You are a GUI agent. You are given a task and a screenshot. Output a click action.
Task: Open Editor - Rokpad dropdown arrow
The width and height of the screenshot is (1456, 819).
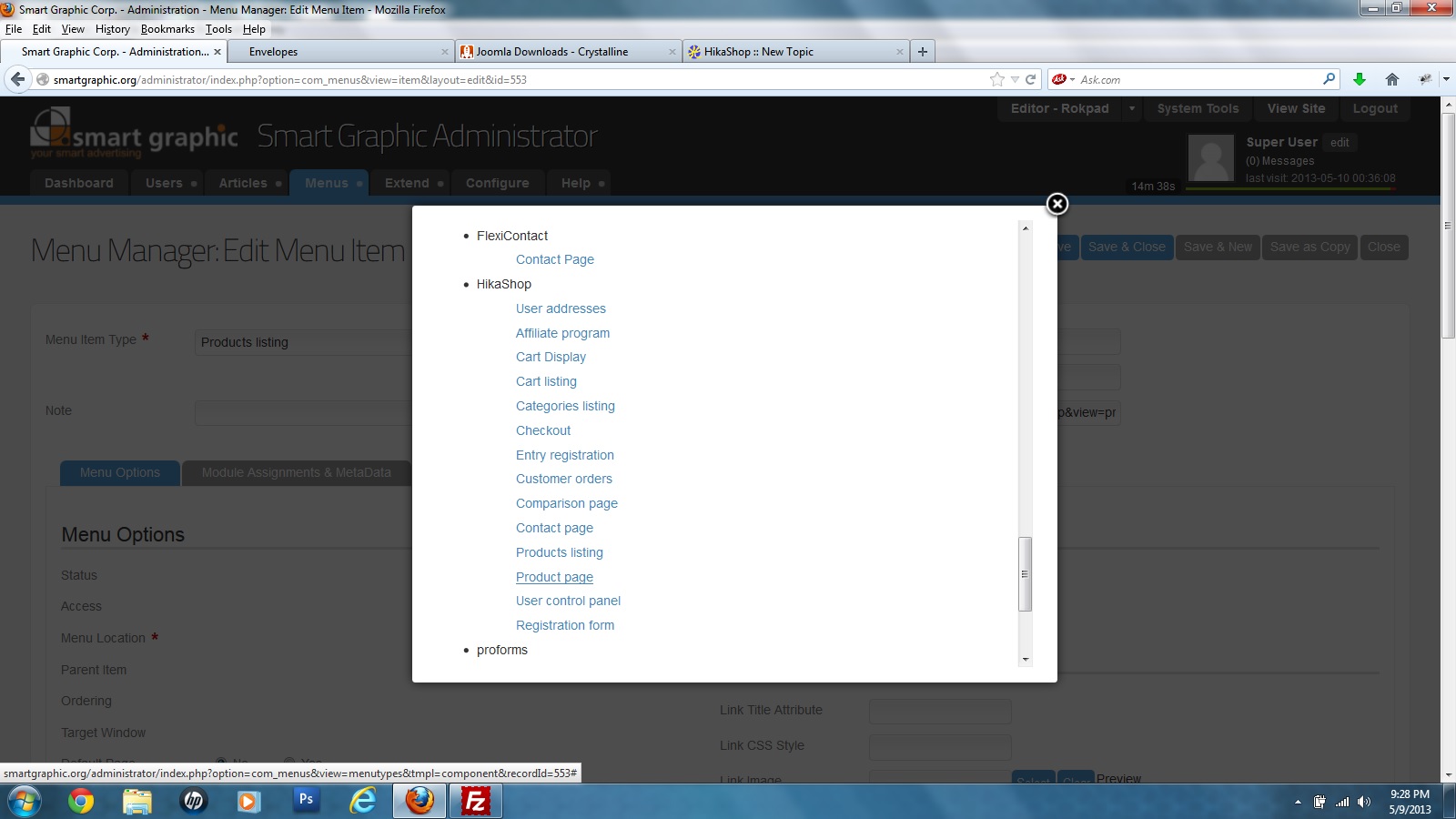(x=1132, y=108)
